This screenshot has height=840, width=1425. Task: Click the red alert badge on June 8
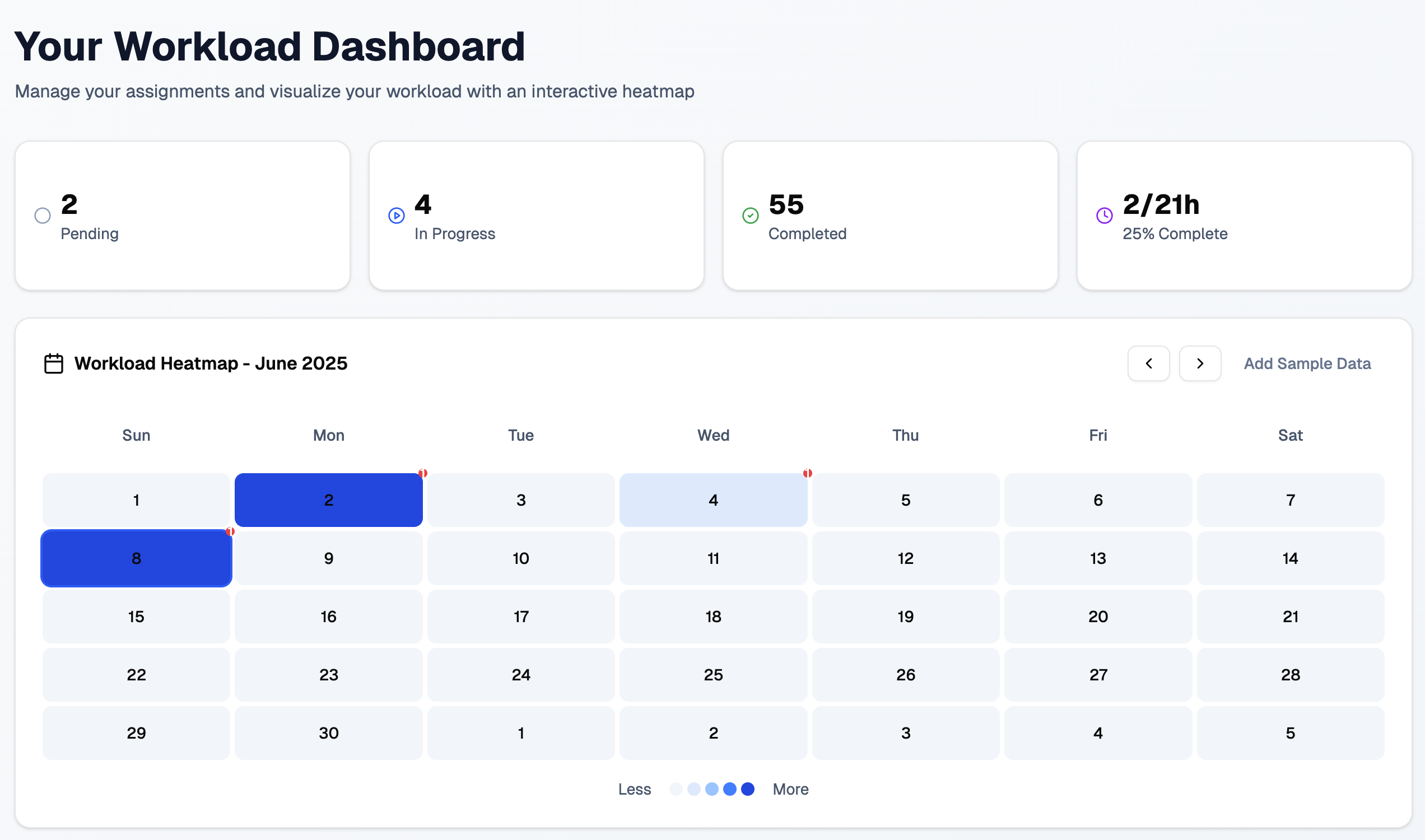(x=230, y=531)
